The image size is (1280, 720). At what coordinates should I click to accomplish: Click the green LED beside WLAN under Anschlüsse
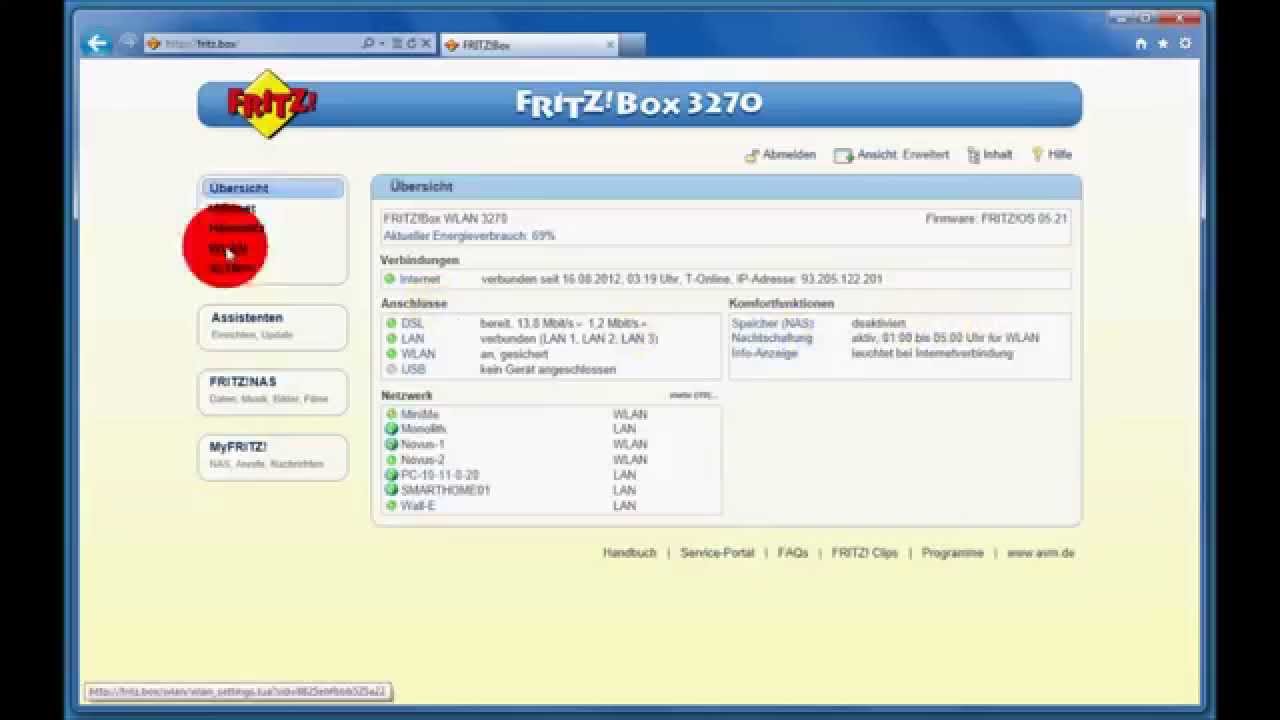point(392,354)
